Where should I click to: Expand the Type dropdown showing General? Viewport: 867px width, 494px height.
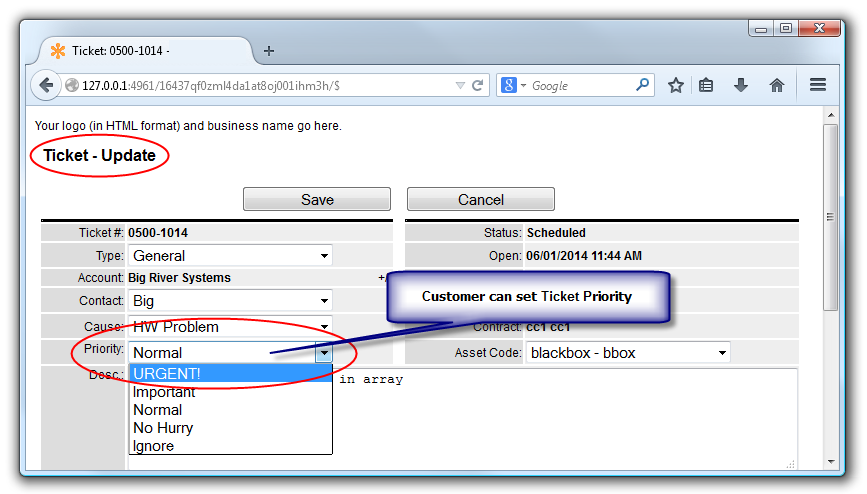pyautogui.click(x=230, y=256)
